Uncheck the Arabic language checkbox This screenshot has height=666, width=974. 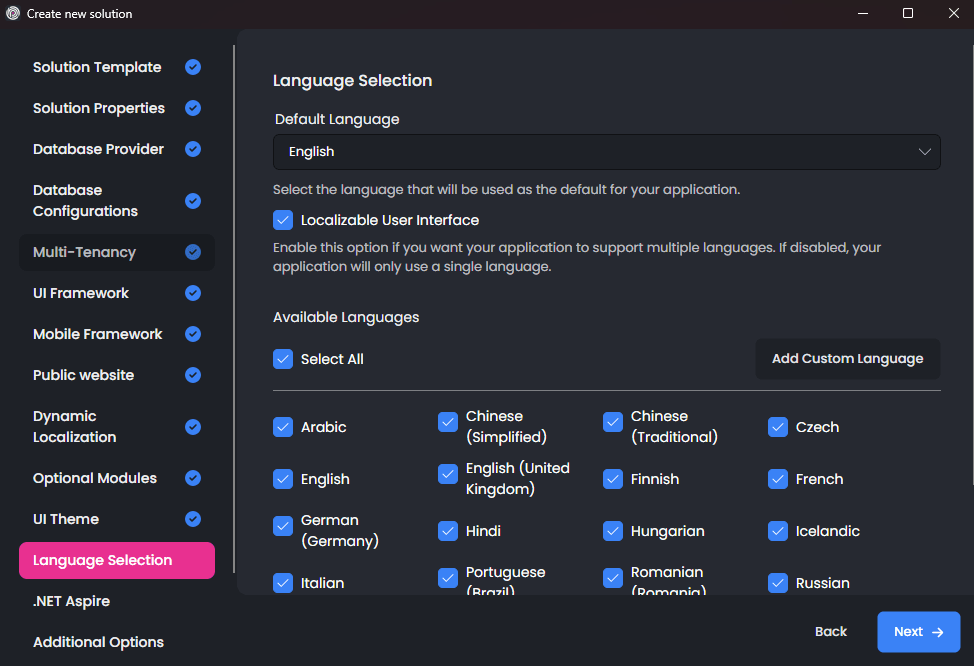point(283,427)
